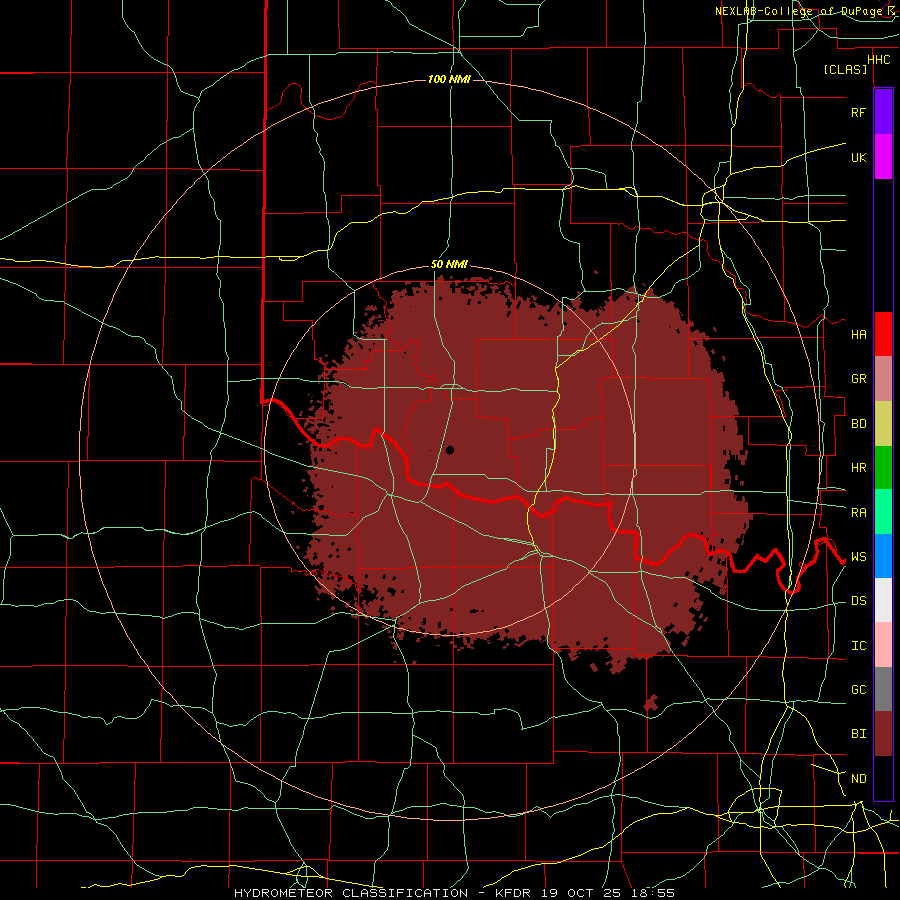Screen dimensions: 900x900
Task: Click the black radar site dot
Action: pyautogui.click(x=449, y=450)
